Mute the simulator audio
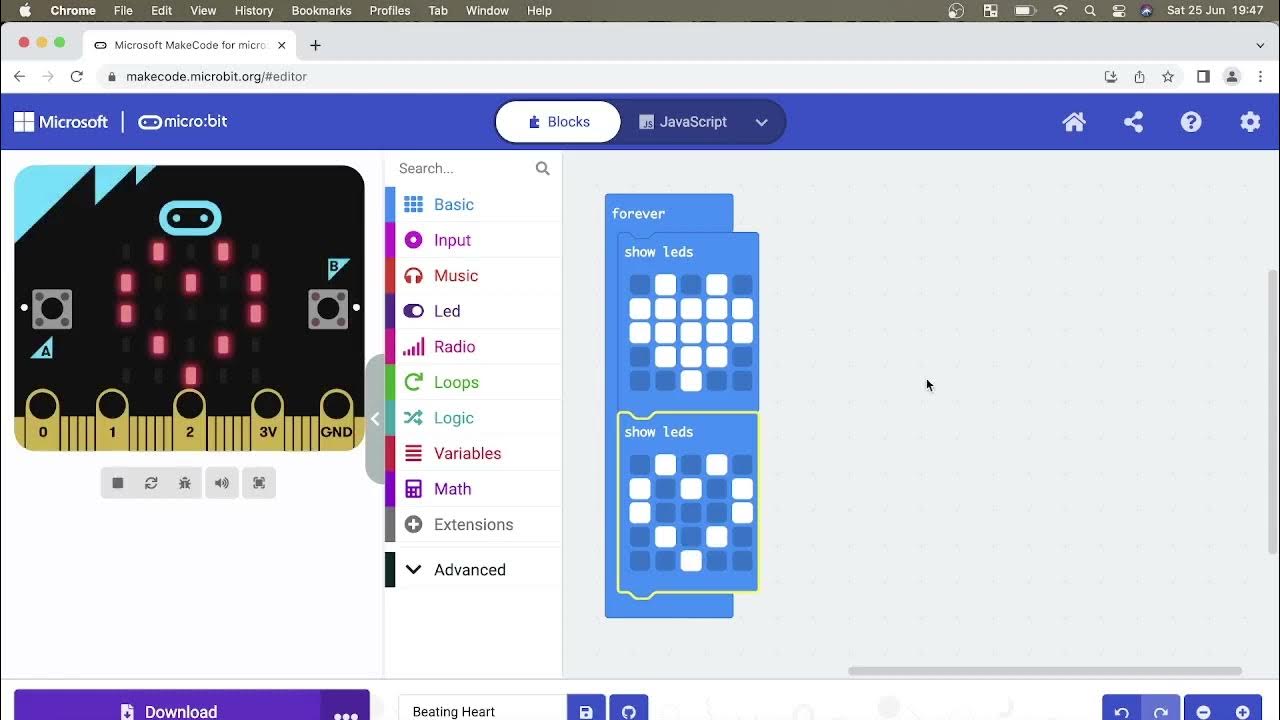 tap(222, 483)
